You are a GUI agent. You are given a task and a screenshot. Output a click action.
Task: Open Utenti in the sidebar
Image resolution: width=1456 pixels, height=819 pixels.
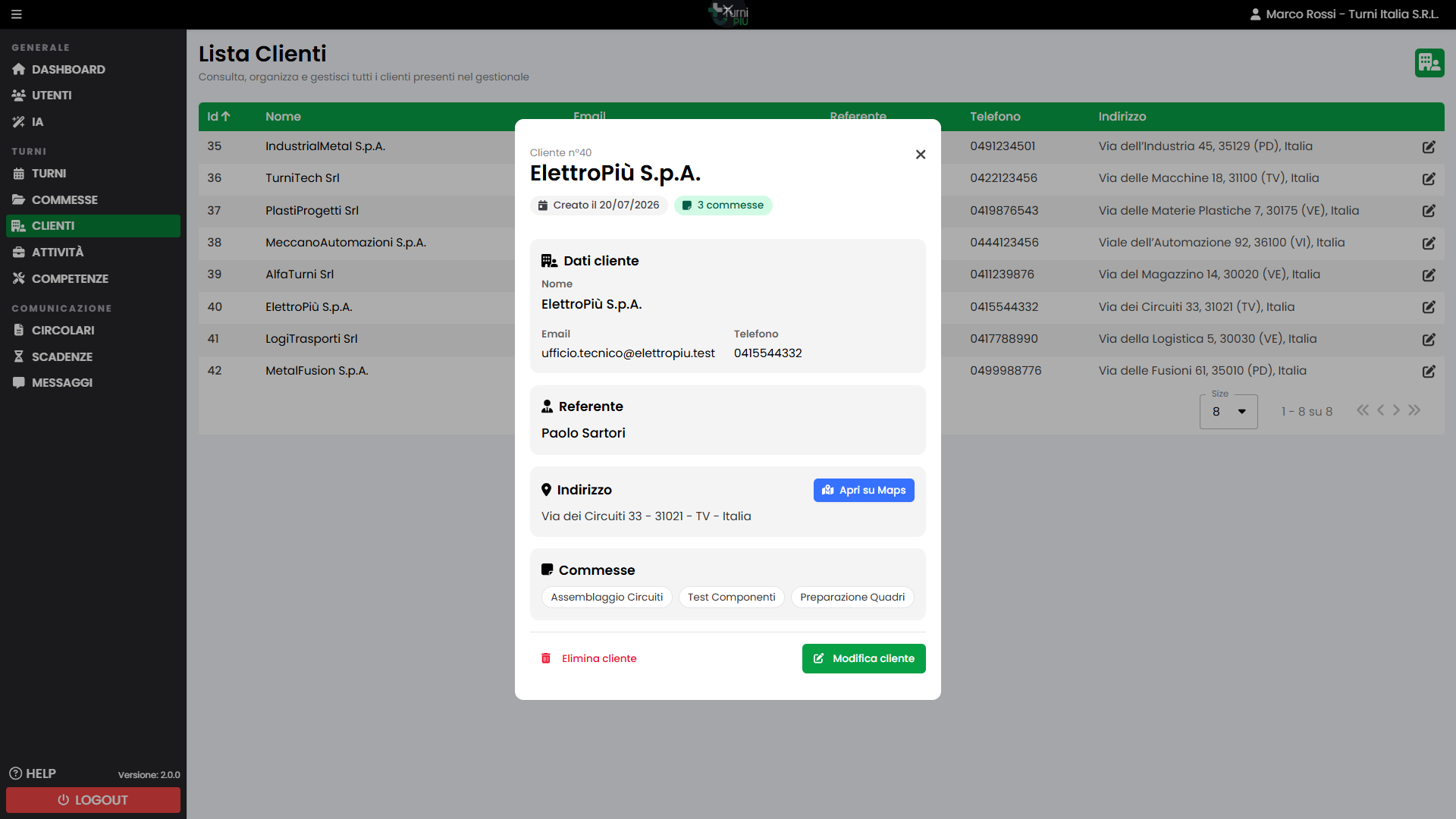point(93,96)
